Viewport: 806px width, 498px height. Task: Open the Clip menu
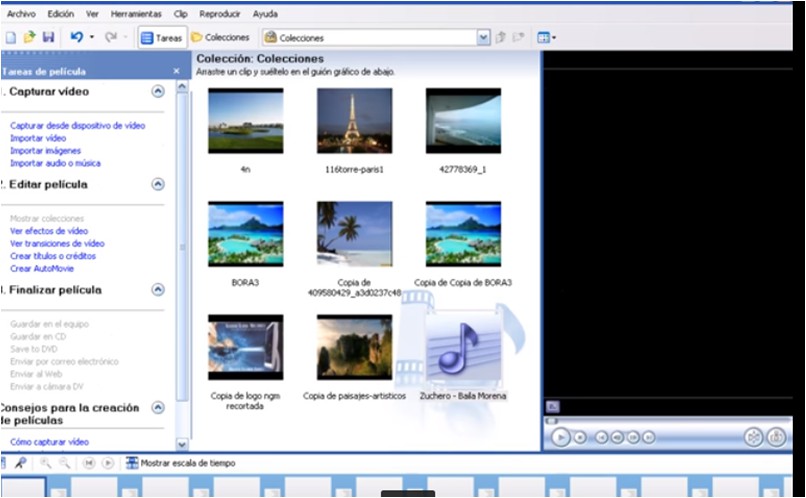tap(180, 14)
